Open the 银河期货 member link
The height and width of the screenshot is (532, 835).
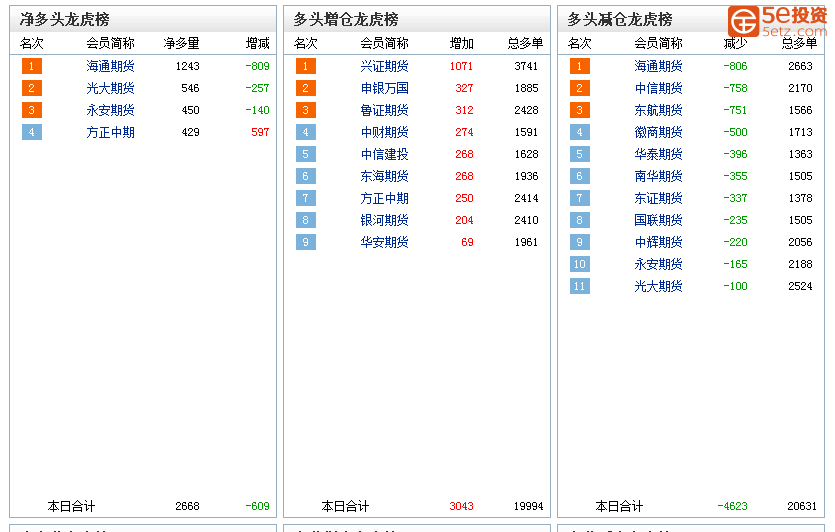pyautogui.click(x=384, y=220)
